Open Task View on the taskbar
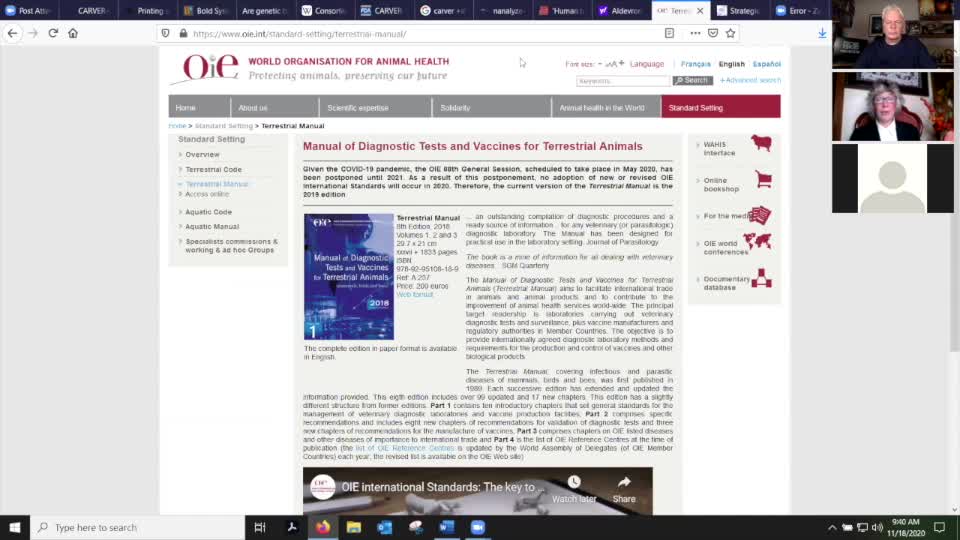 point(260,527)
